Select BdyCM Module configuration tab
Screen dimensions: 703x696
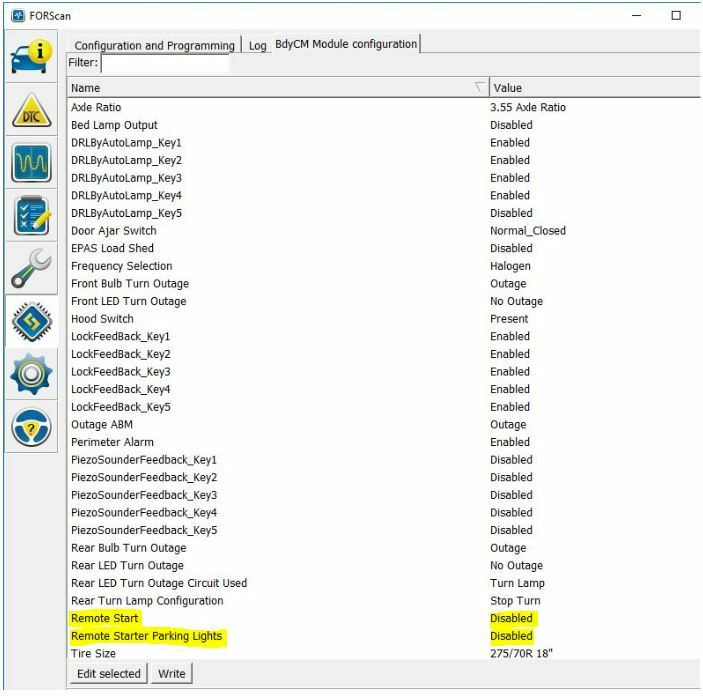(346, 44)
